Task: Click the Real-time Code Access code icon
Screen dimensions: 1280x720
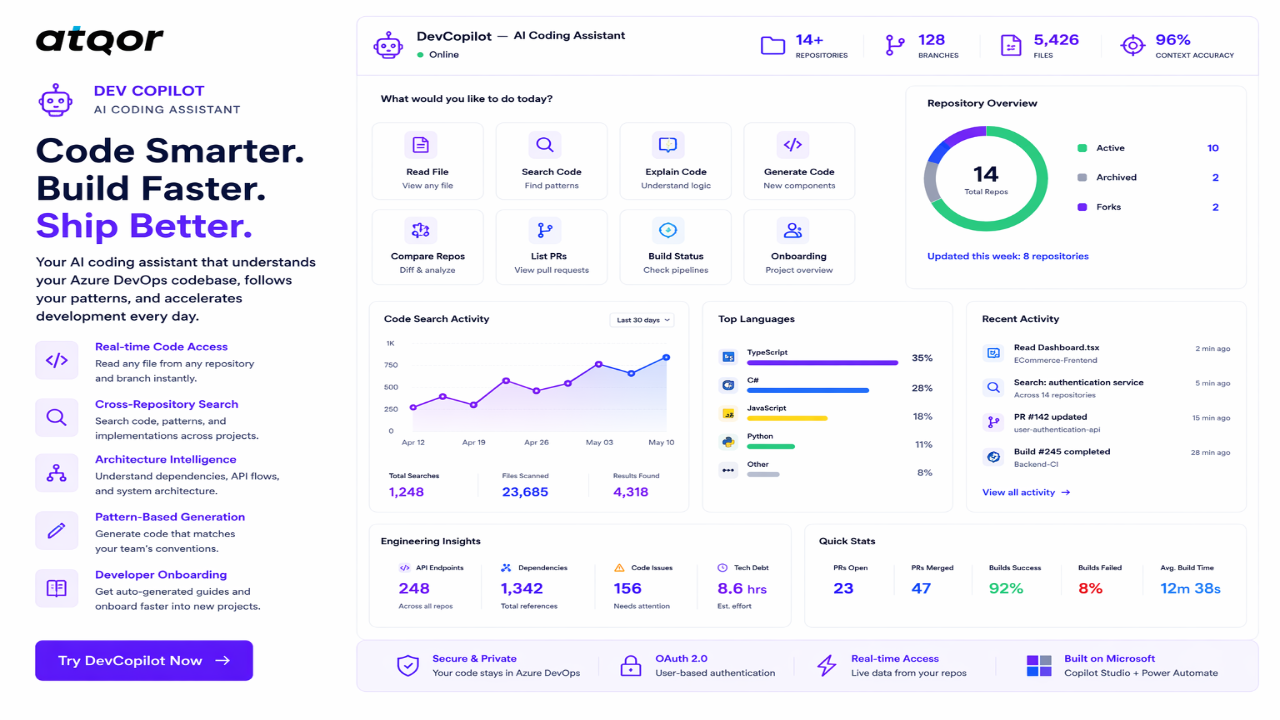Action: [x=57, y=360]
